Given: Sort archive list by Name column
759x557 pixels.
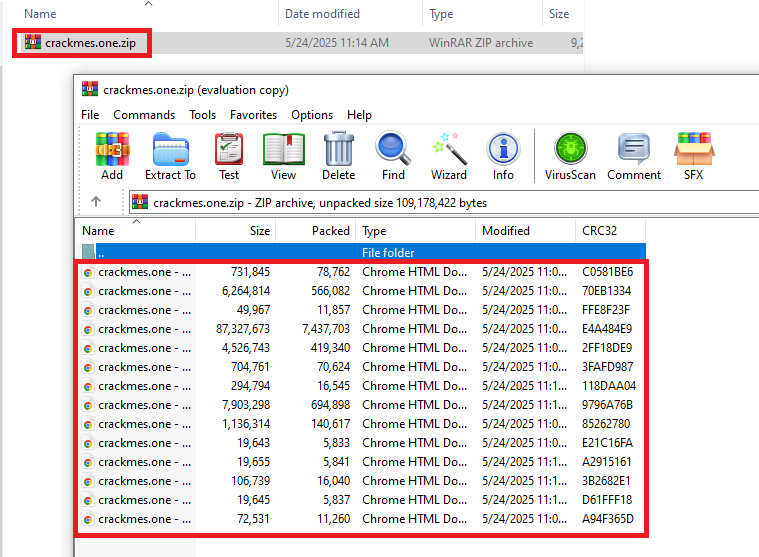Looking at the screenshot, I should (x=135, y=230).
